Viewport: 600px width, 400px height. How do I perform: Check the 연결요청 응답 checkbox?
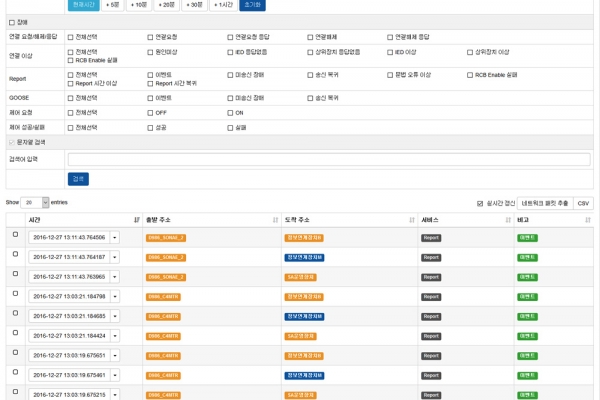[230, 37]
